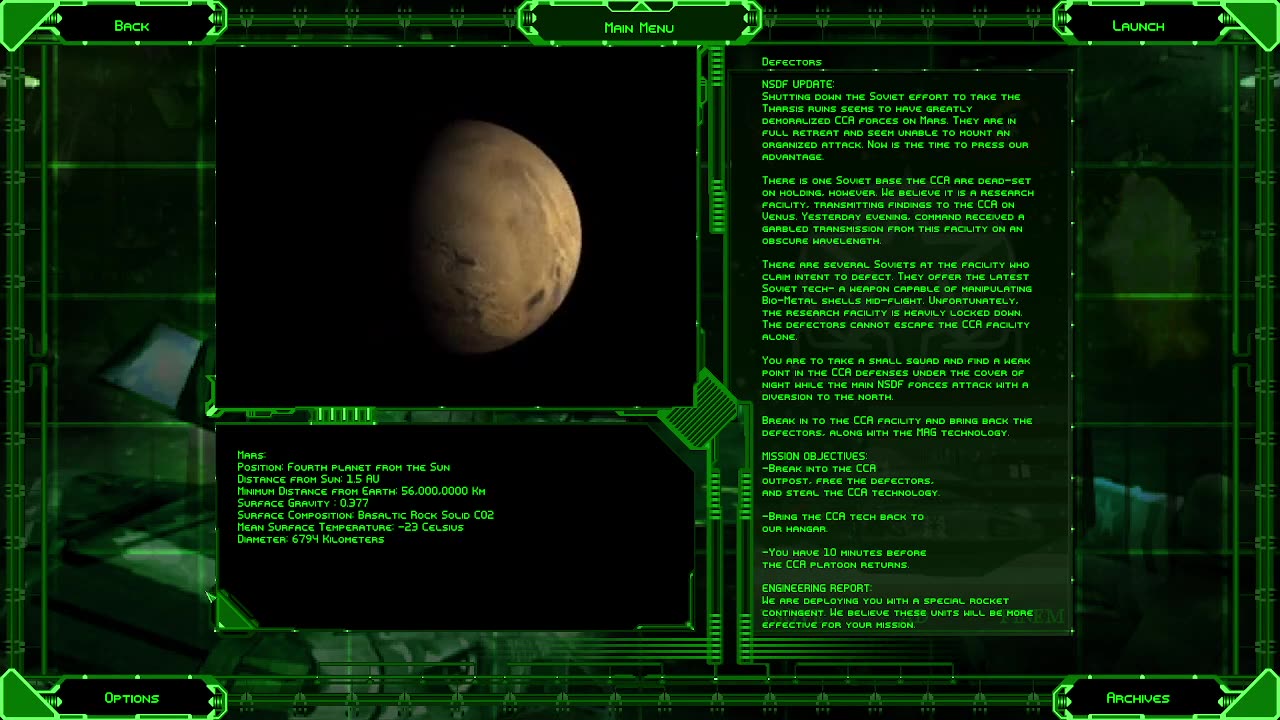Open the Archives

pyautogui.click(x=1138, y=698)
